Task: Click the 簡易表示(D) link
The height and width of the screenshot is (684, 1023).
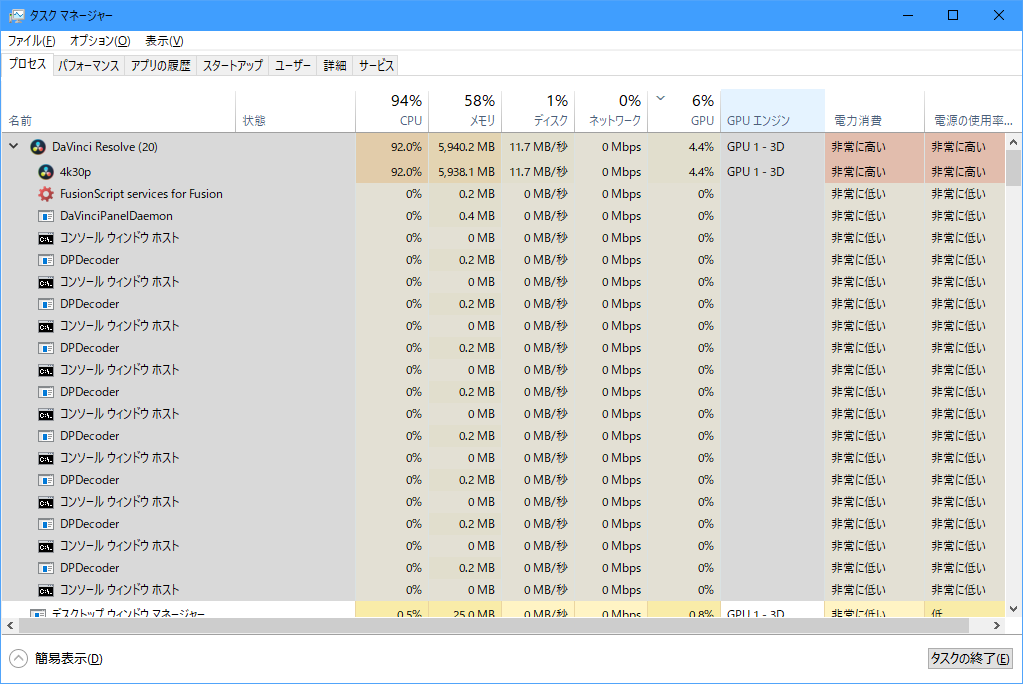Action: pos(69,659)
